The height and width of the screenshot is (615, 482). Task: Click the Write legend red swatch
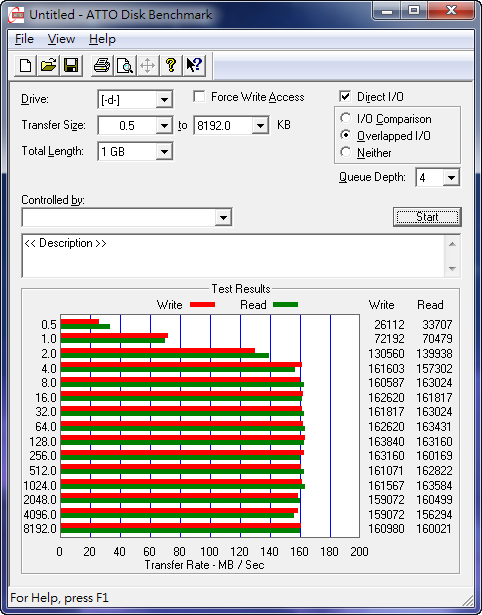(202, 304)
